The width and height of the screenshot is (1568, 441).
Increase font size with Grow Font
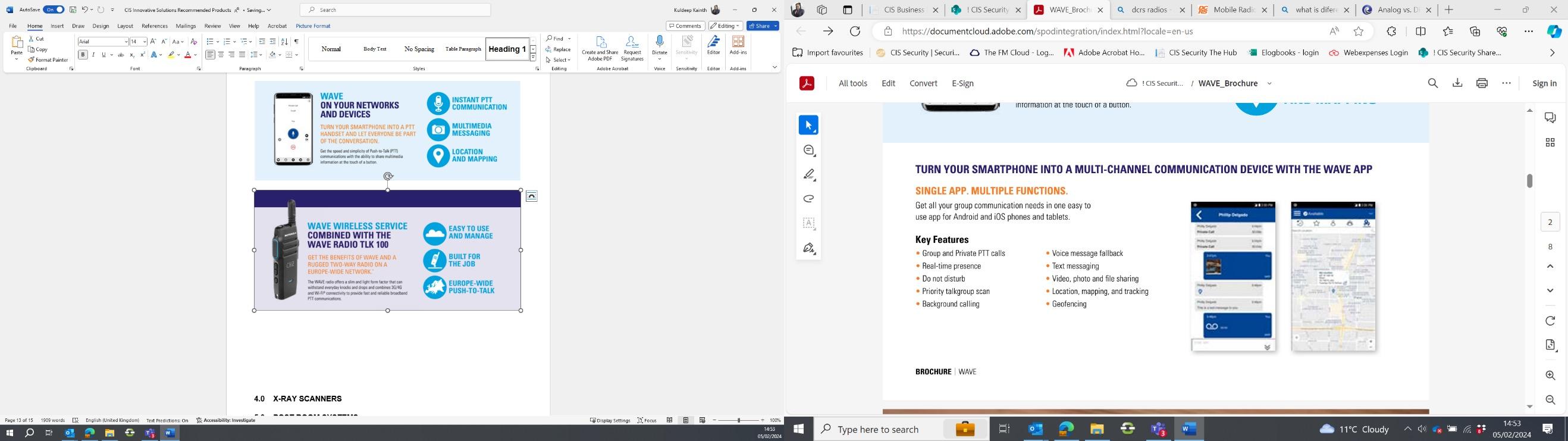[153, 42]
